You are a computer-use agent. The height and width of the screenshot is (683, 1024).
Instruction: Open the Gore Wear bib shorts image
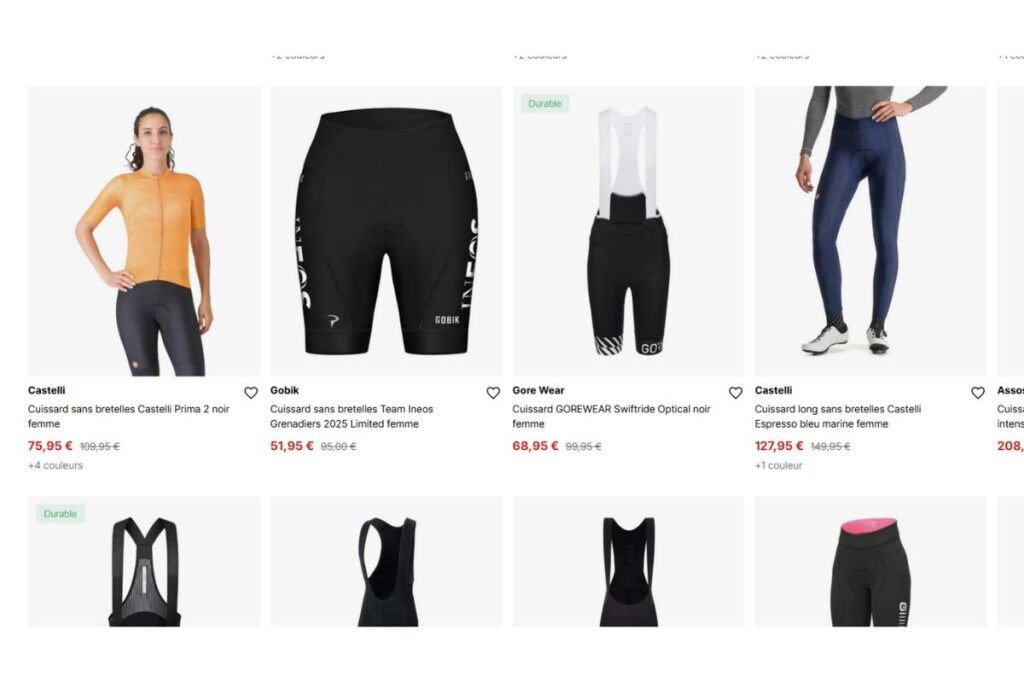point(628,231)
